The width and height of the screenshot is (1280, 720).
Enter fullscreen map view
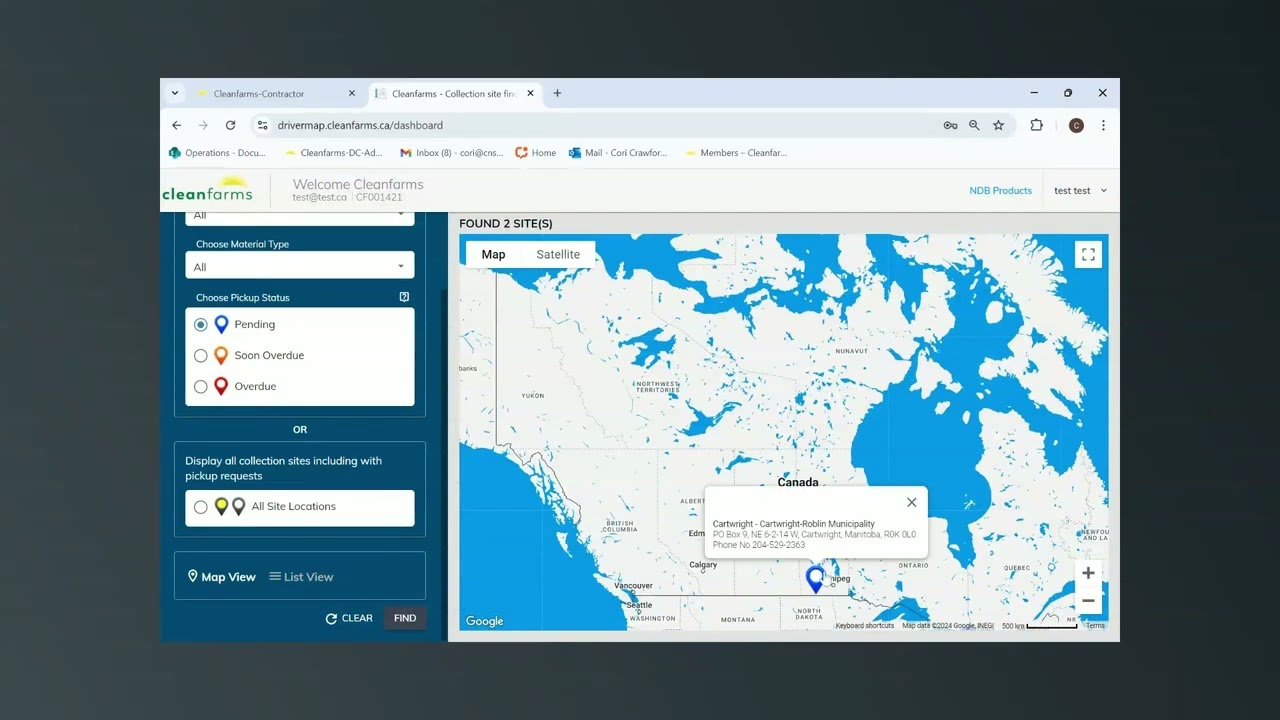(1088, 254)
